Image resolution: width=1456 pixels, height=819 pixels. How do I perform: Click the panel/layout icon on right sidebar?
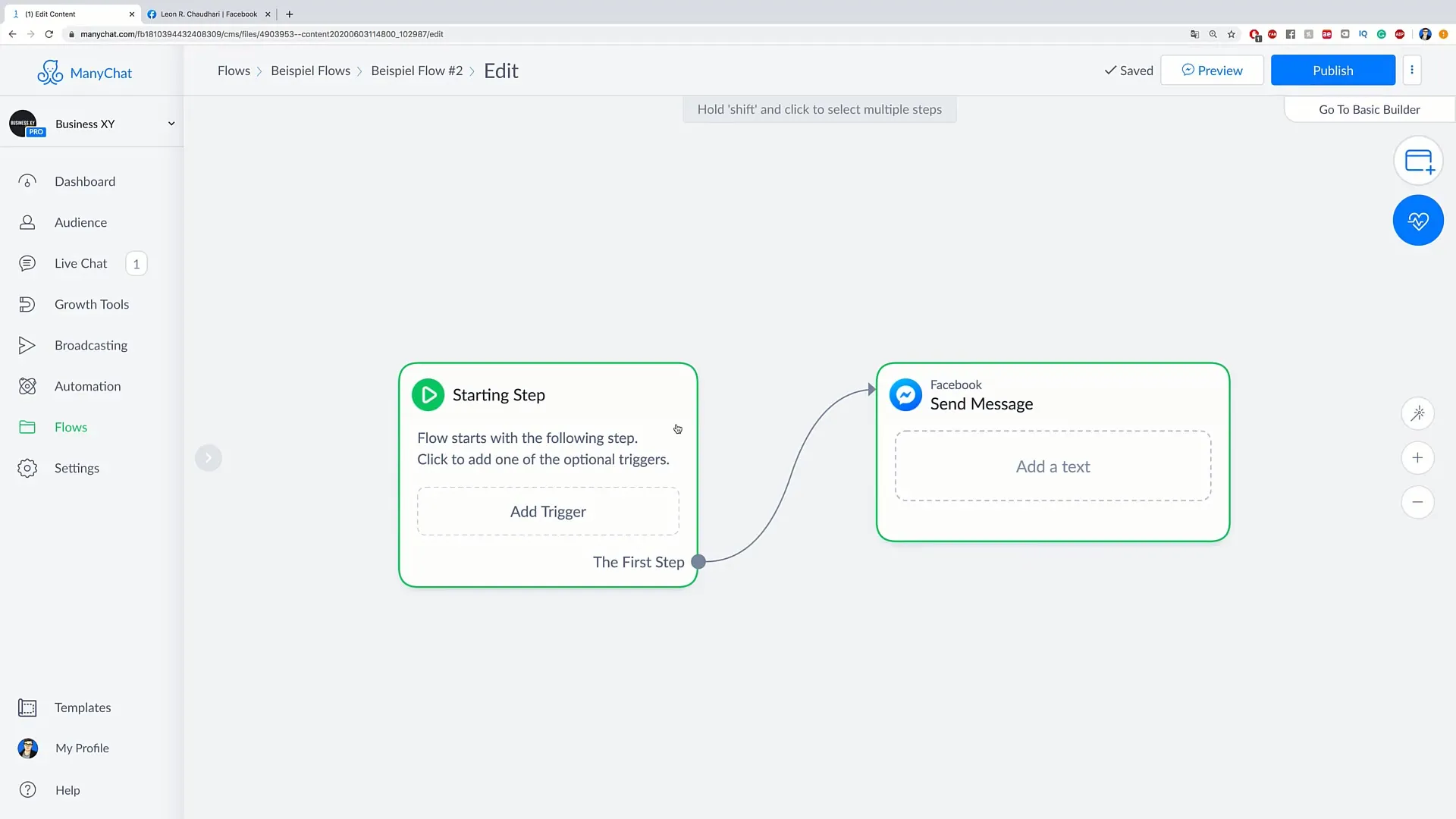pyautogui.click(x=1418, y=160)
